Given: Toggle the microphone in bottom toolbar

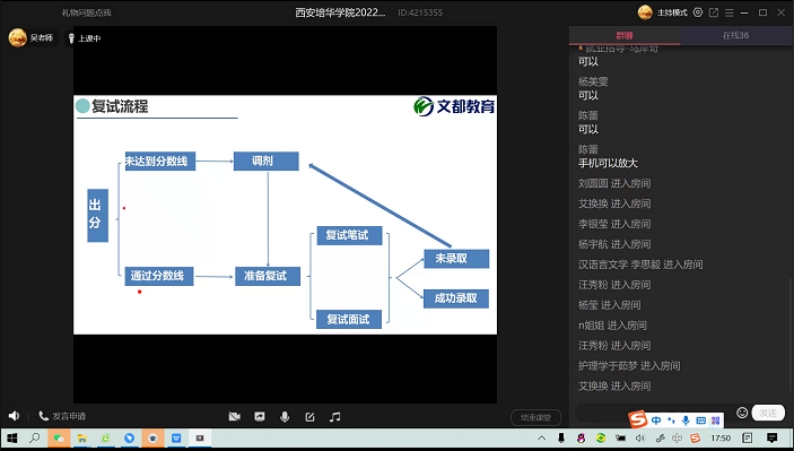Looking at the screenshot, I should point(285,416).
